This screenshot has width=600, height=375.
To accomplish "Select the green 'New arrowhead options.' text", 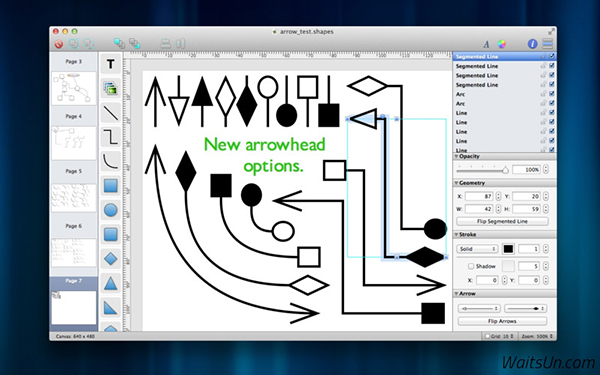I will point(265,155).
